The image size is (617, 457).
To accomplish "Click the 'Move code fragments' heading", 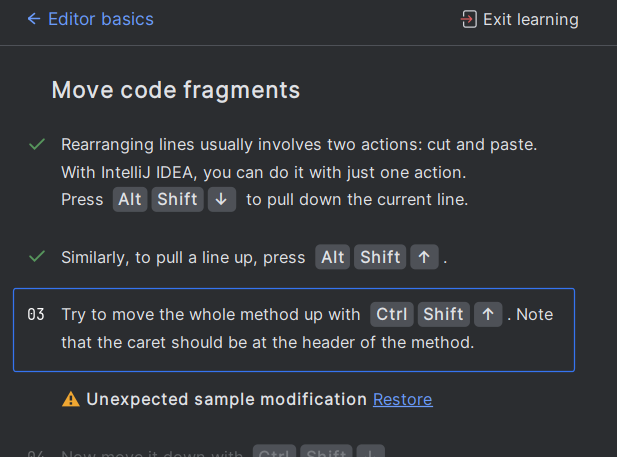I will 176,90.
